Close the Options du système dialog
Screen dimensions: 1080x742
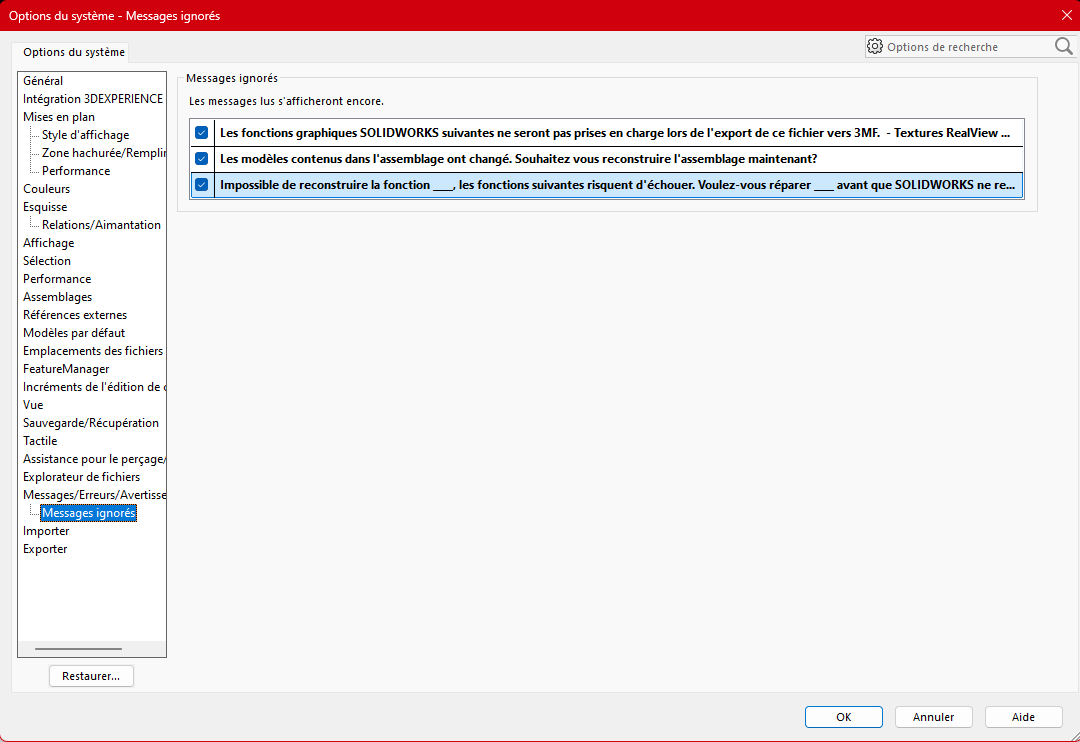coord(1066,15)
